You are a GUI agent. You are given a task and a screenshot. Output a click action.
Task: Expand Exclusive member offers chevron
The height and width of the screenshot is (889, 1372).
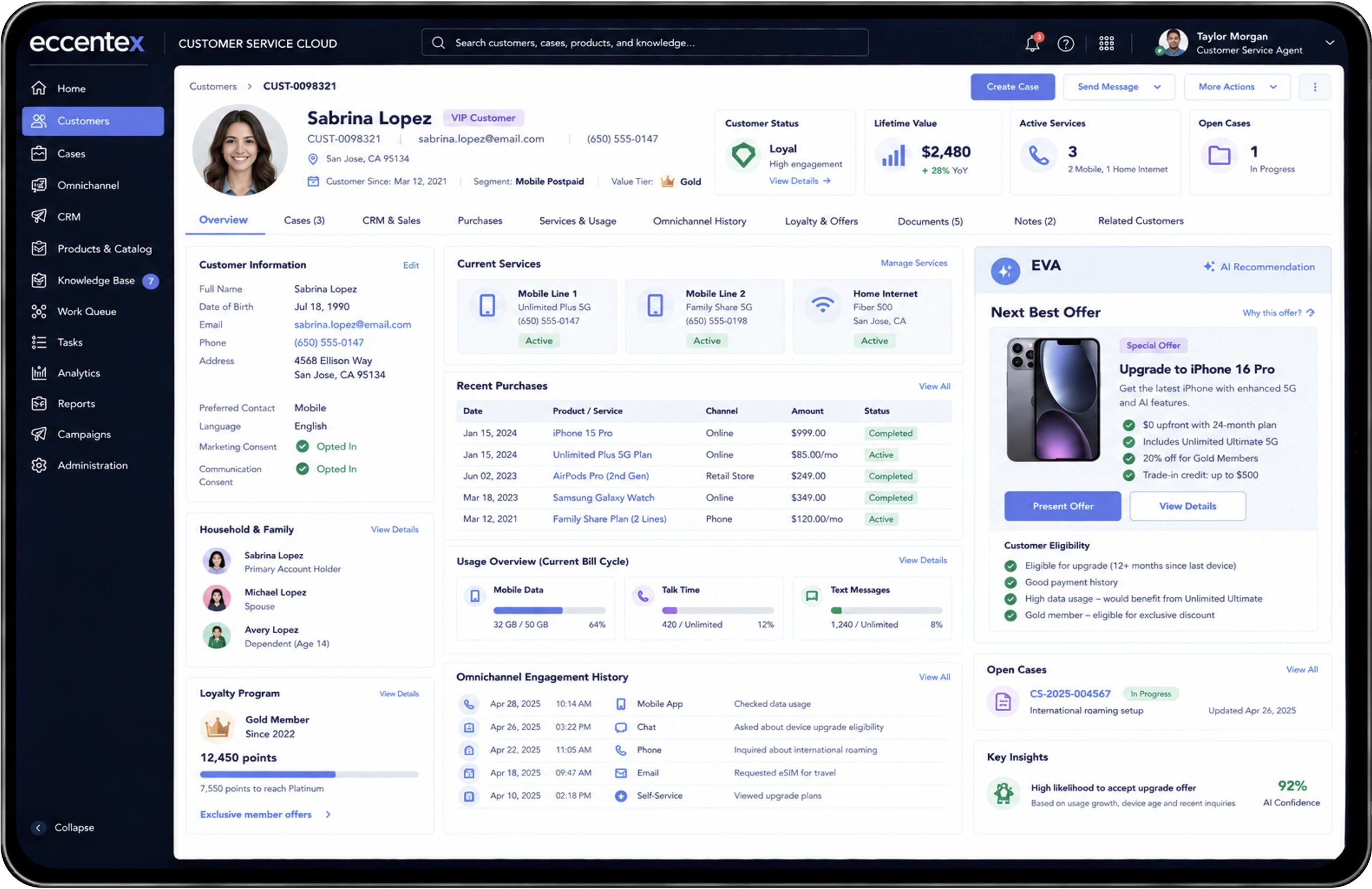click(x=328, y=814)
